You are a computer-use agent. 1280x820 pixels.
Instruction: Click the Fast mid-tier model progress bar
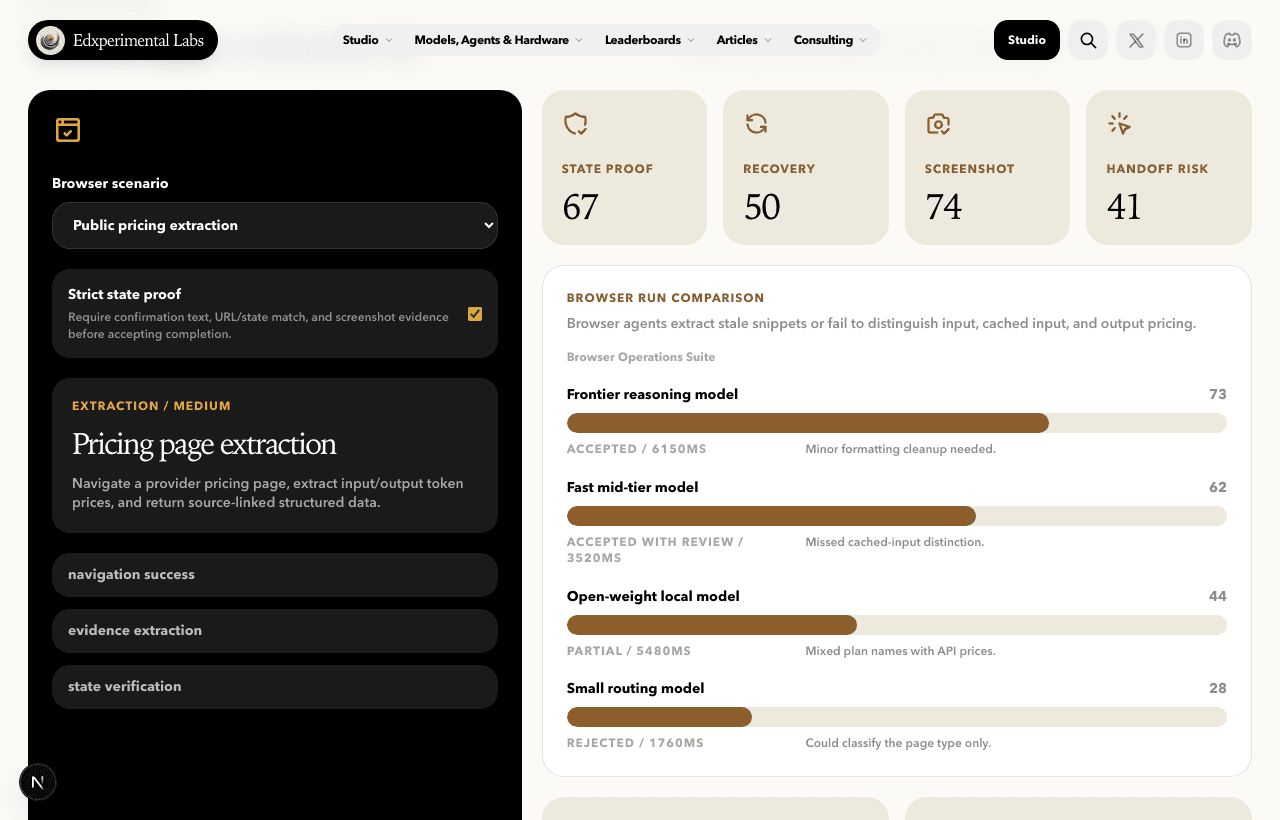point(897,516)
